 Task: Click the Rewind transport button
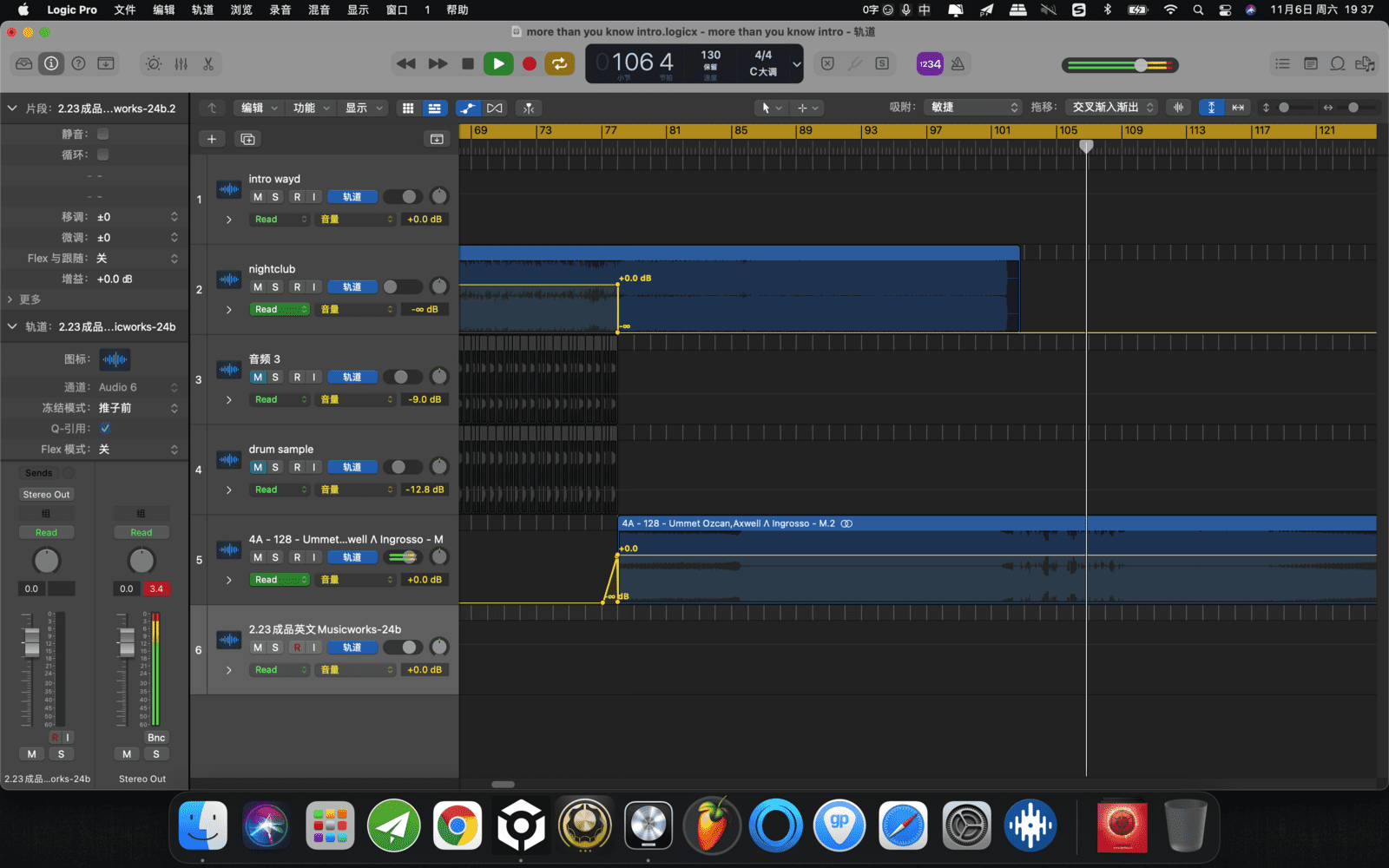(405, 63)
